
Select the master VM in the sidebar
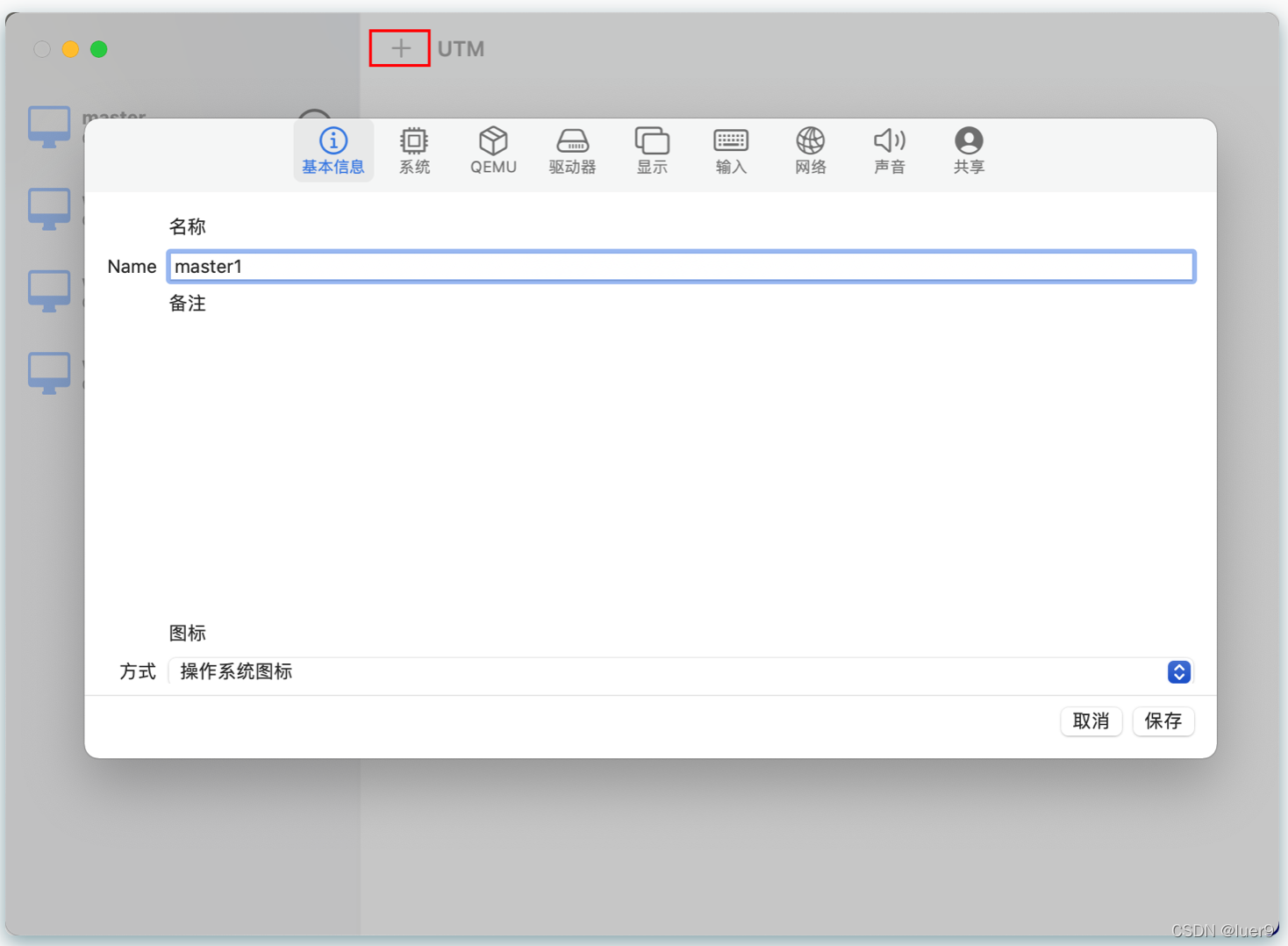click(x=49, y=126)
